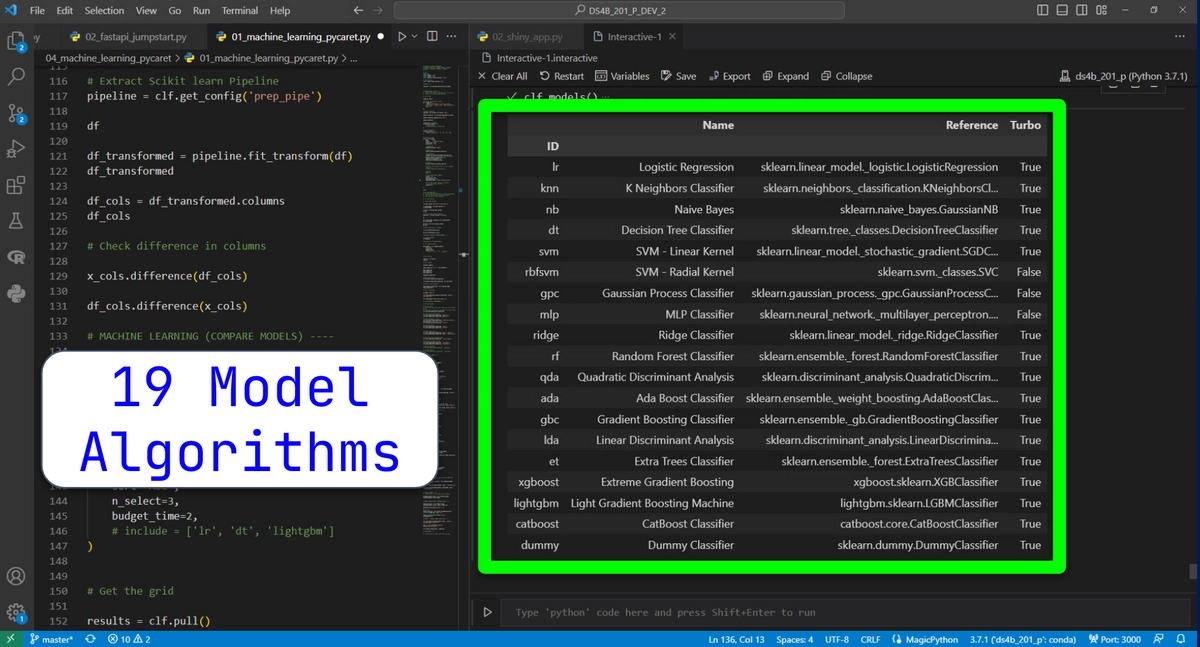The image size is (1200, 647).
Task: Open the Variables viewer
Action: coord(622,76)
